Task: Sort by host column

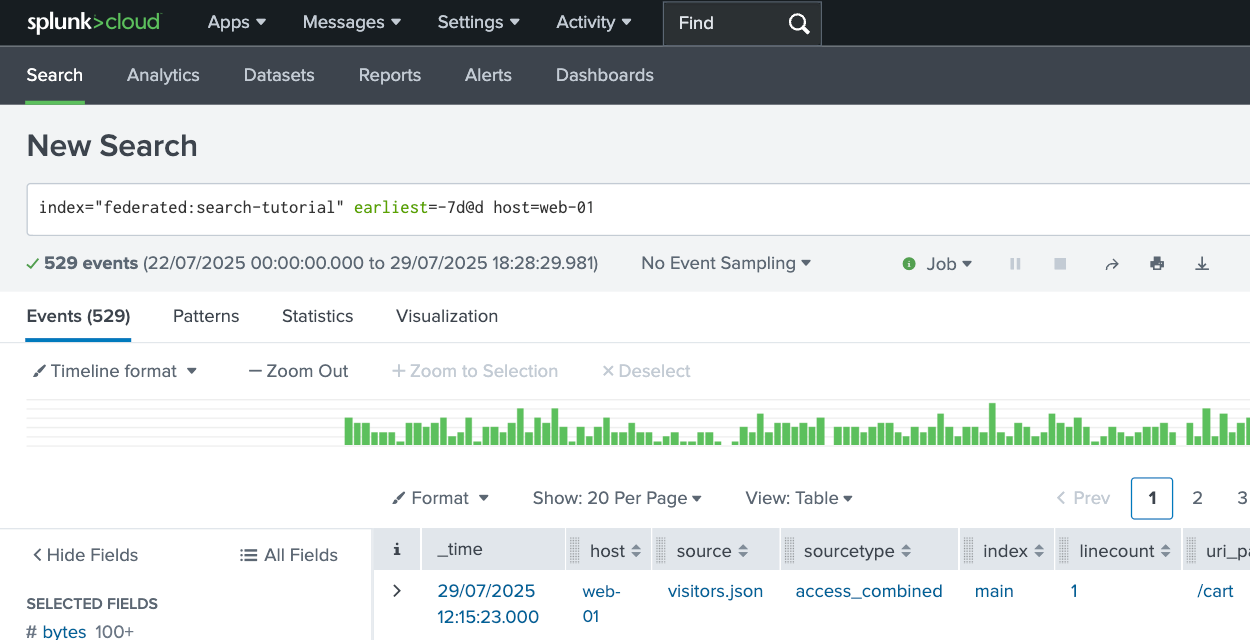Action: click(636, 551)
